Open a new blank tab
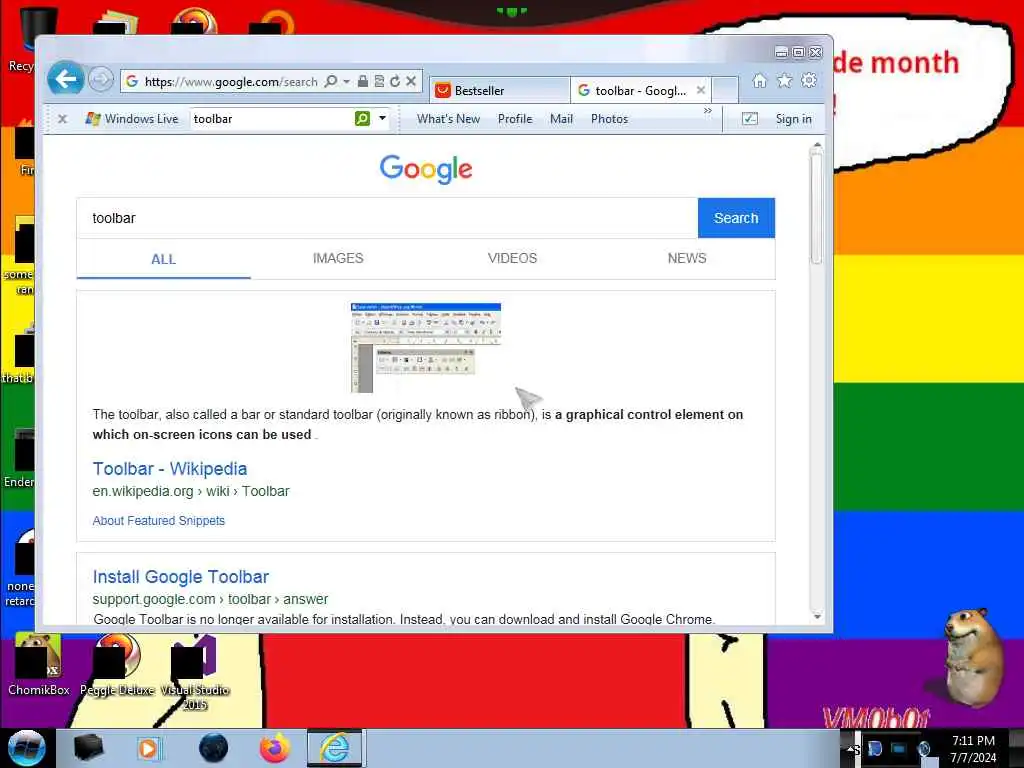 pyautogui.click(x=725, y=90)
